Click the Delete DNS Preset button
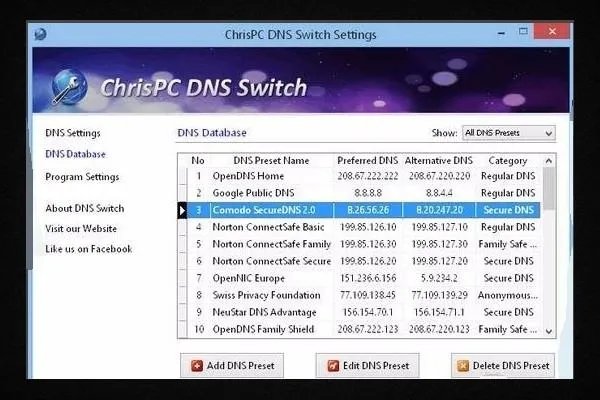The width and height of the screenshot is (600, 400). pyautogui.click(x=503, y=366)
